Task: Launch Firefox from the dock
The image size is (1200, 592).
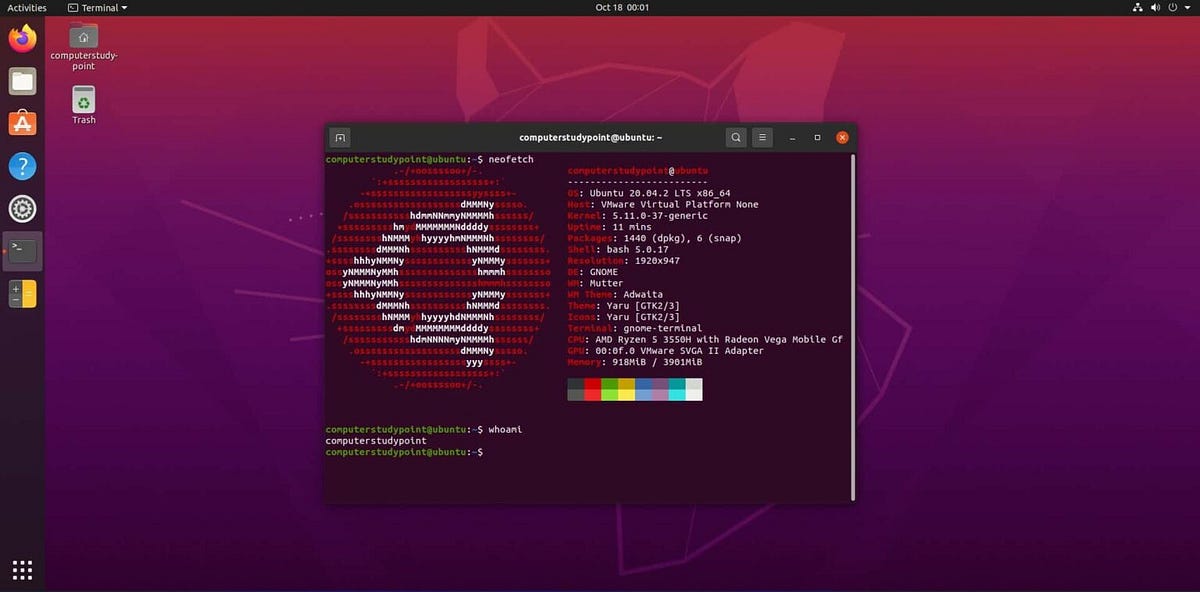Action: point(22,38)
